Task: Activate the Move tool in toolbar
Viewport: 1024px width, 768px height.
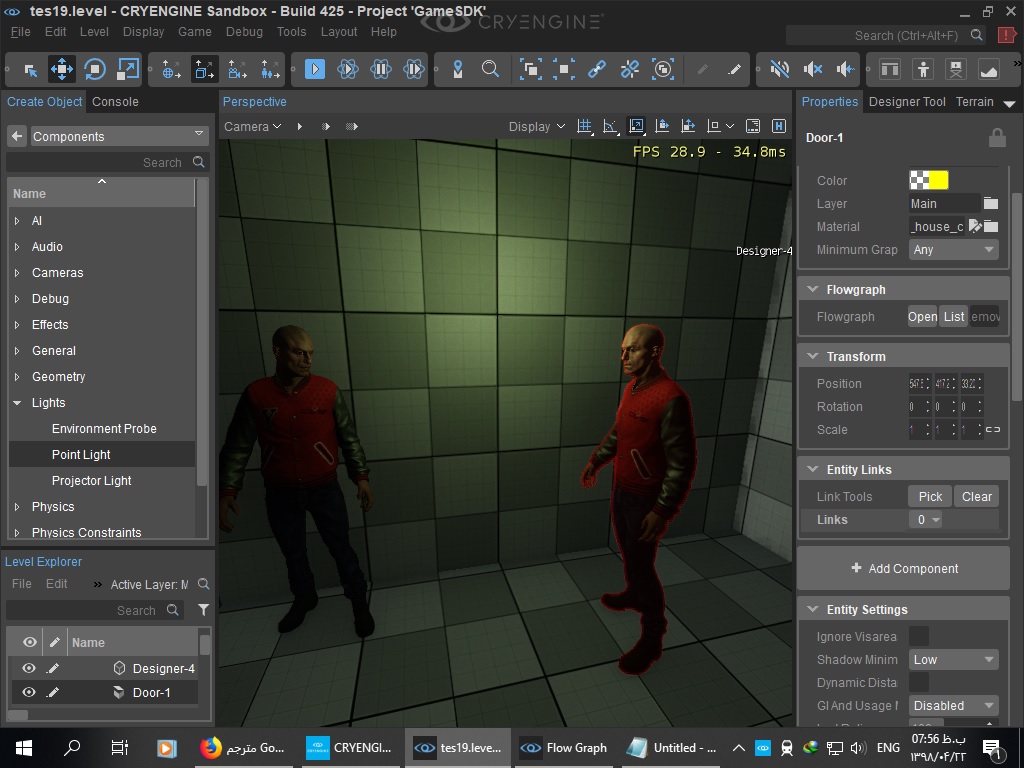Action: 62,69
